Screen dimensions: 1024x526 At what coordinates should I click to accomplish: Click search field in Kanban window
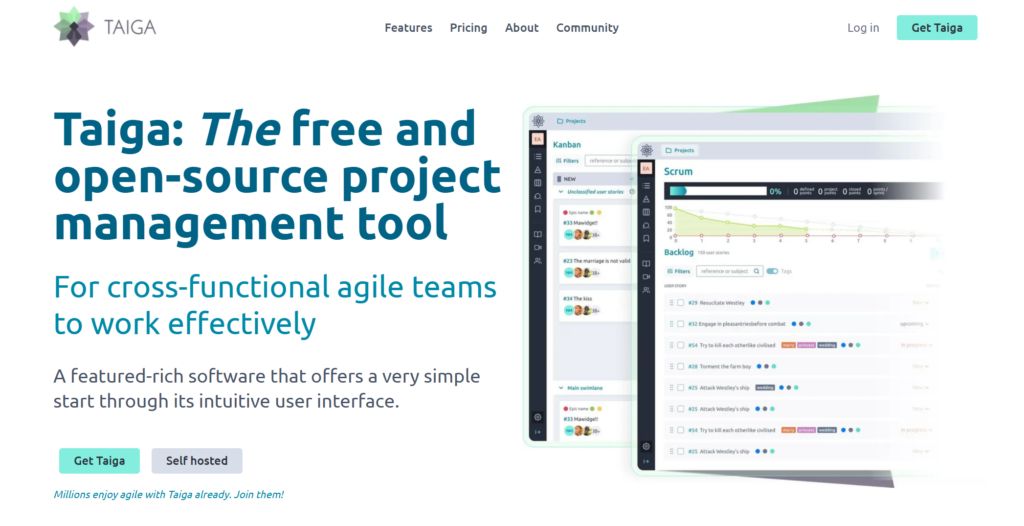coord(610,161)
